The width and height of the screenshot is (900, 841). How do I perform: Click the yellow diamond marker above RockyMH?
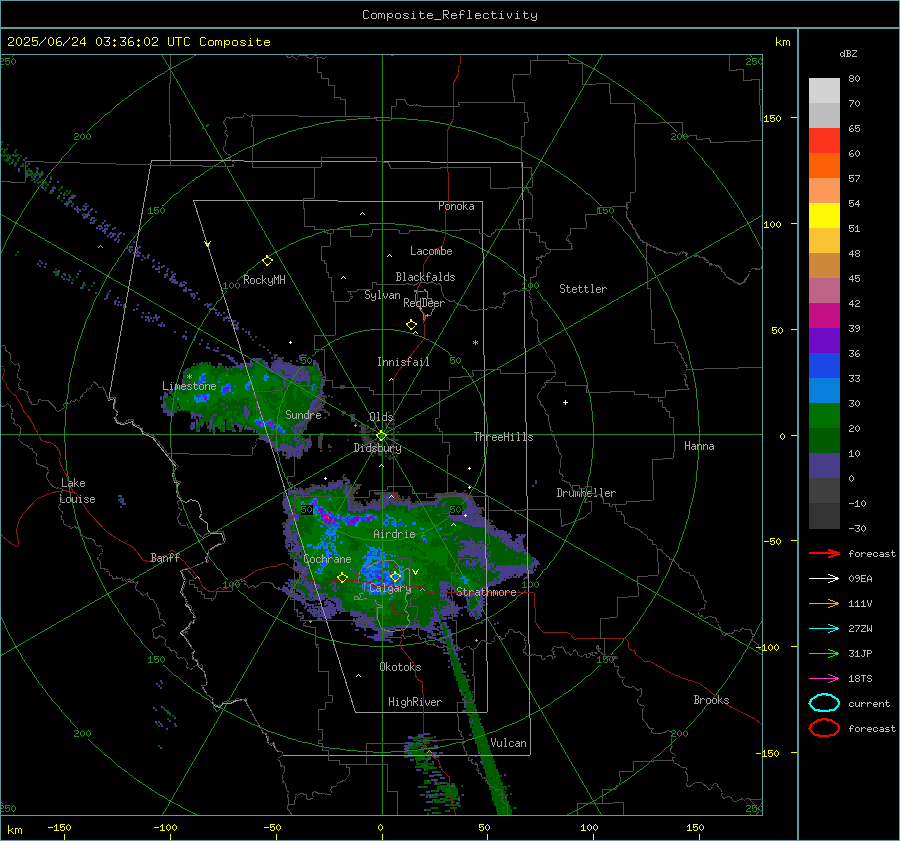pyautogui.click(x=267, y=261)
